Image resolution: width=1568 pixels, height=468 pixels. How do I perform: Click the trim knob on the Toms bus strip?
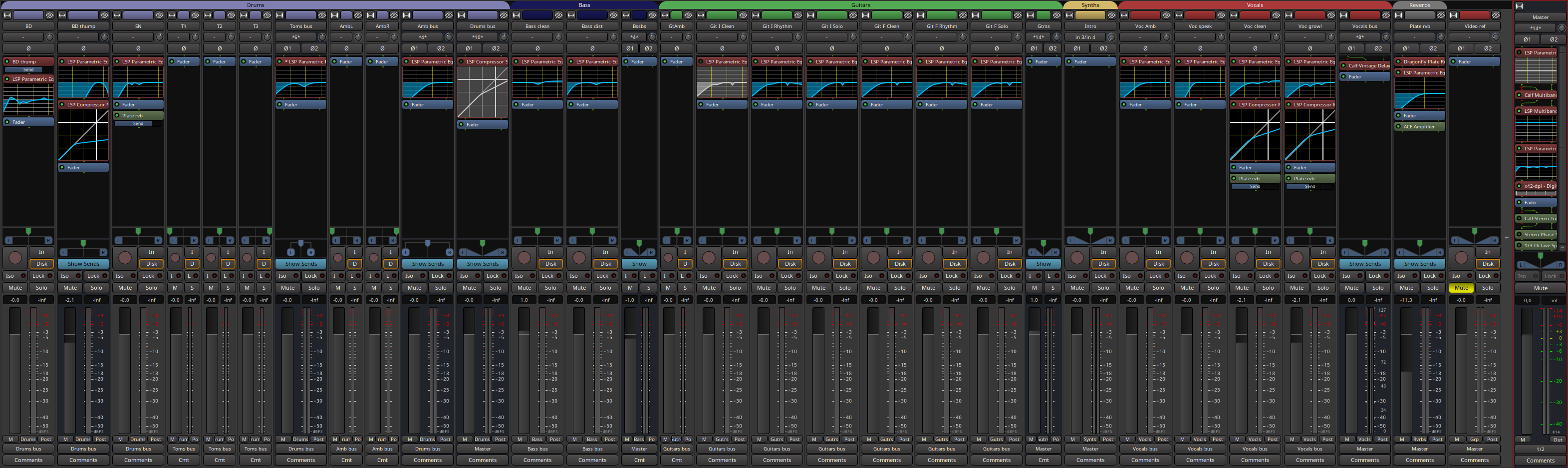click(x=322, y=37)
